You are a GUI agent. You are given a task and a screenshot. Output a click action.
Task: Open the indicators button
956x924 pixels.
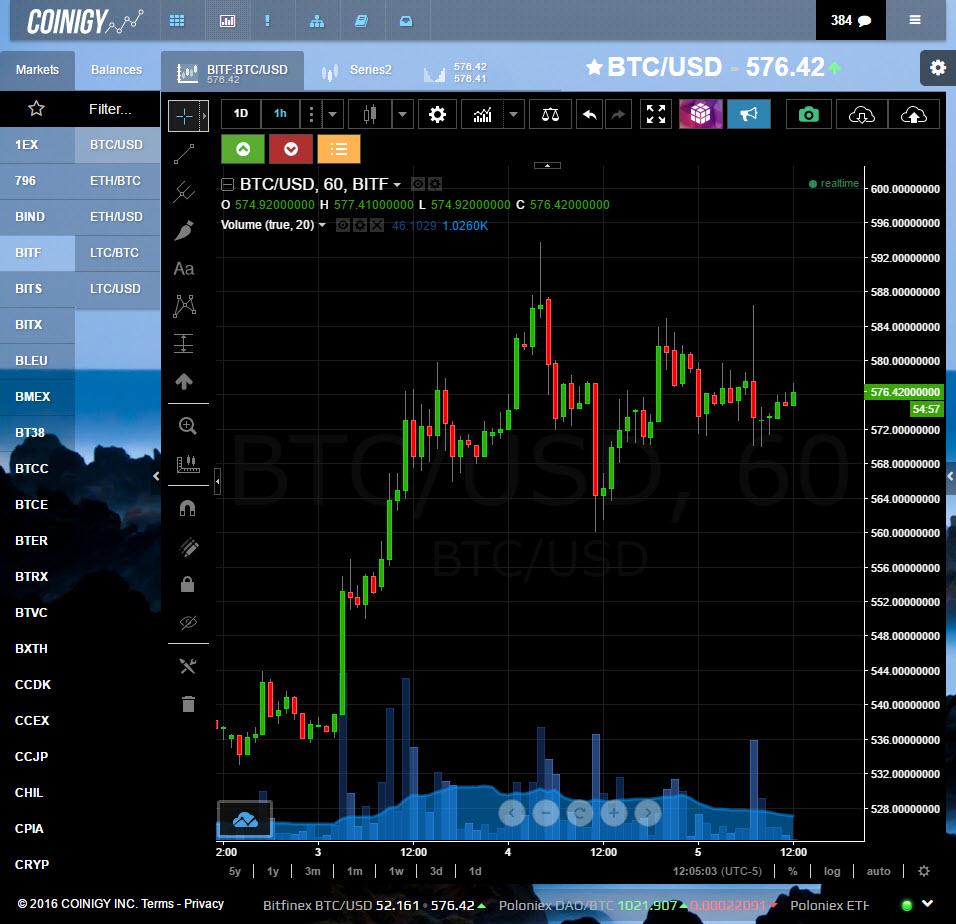(x=482, y=115)
